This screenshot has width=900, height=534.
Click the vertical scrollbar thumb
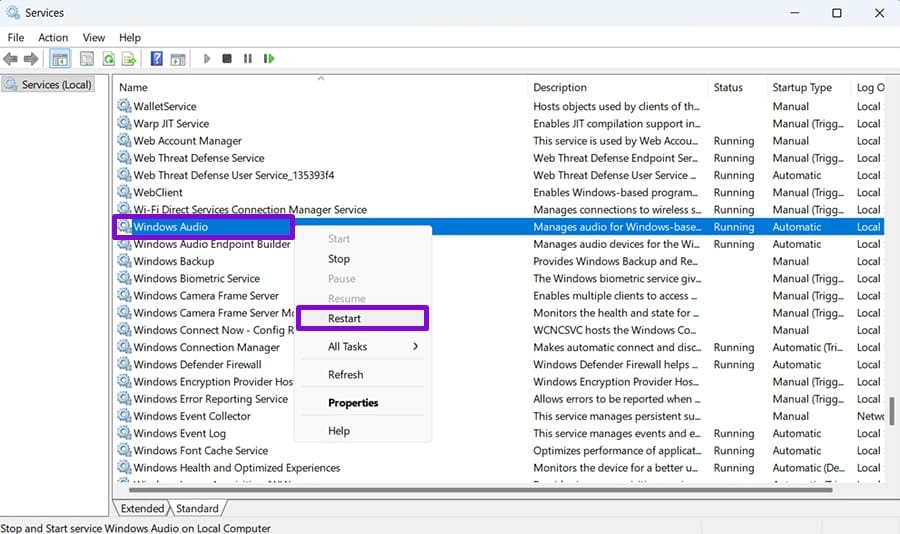[x=892, y=411]
